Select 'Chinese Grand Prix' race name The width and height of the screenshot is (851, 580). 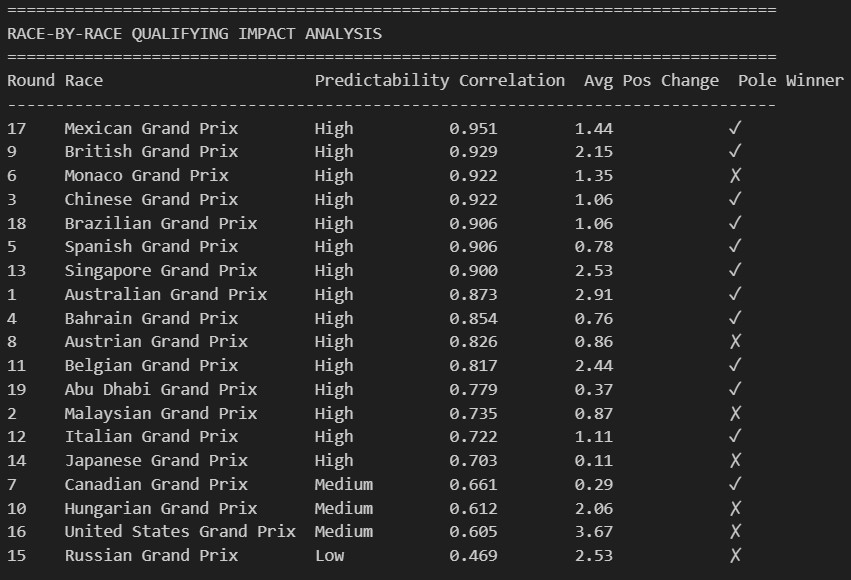pos(151,199)
